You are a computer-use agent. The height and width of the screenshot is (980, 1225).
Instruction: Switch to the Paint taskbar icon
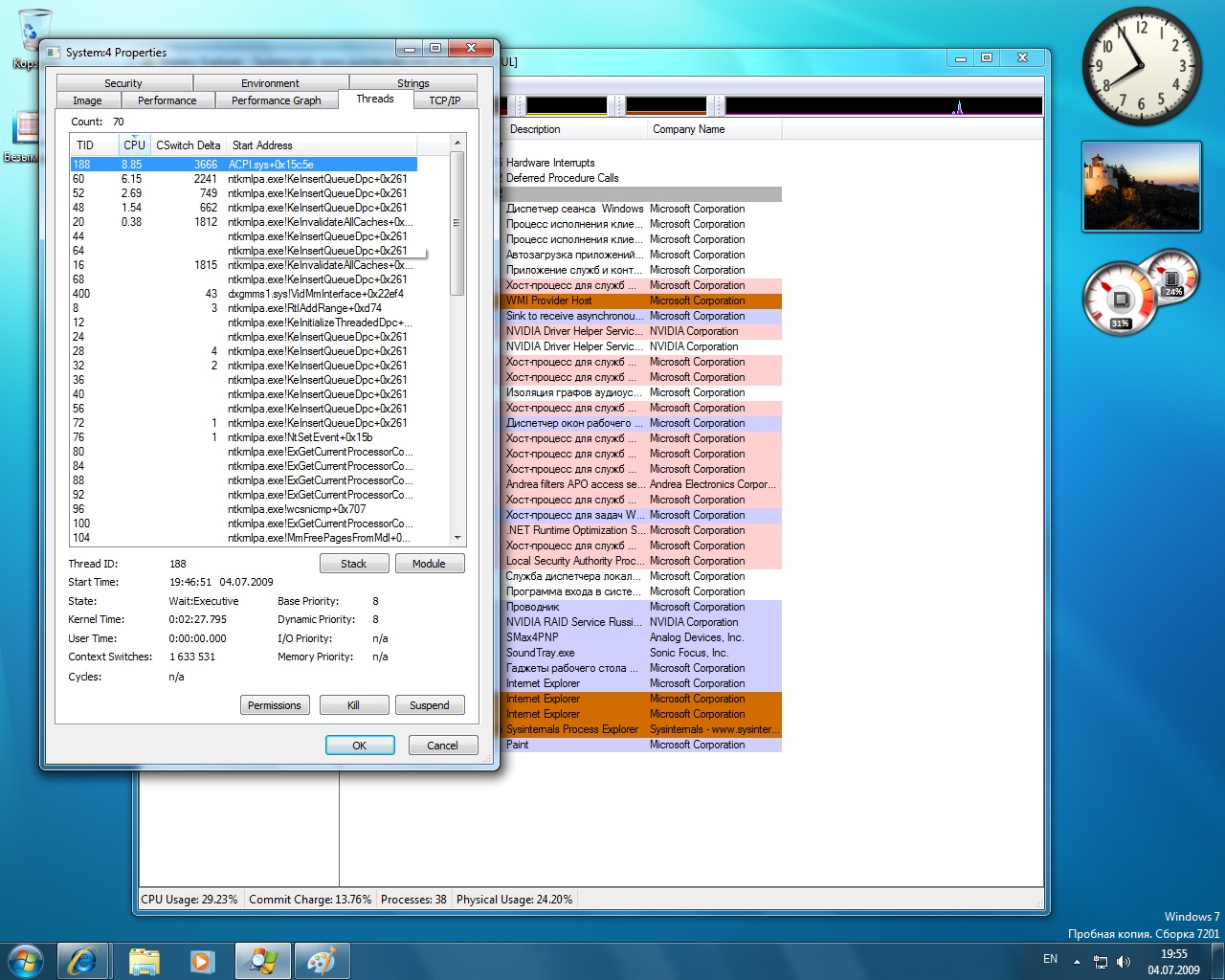(322, 960)
